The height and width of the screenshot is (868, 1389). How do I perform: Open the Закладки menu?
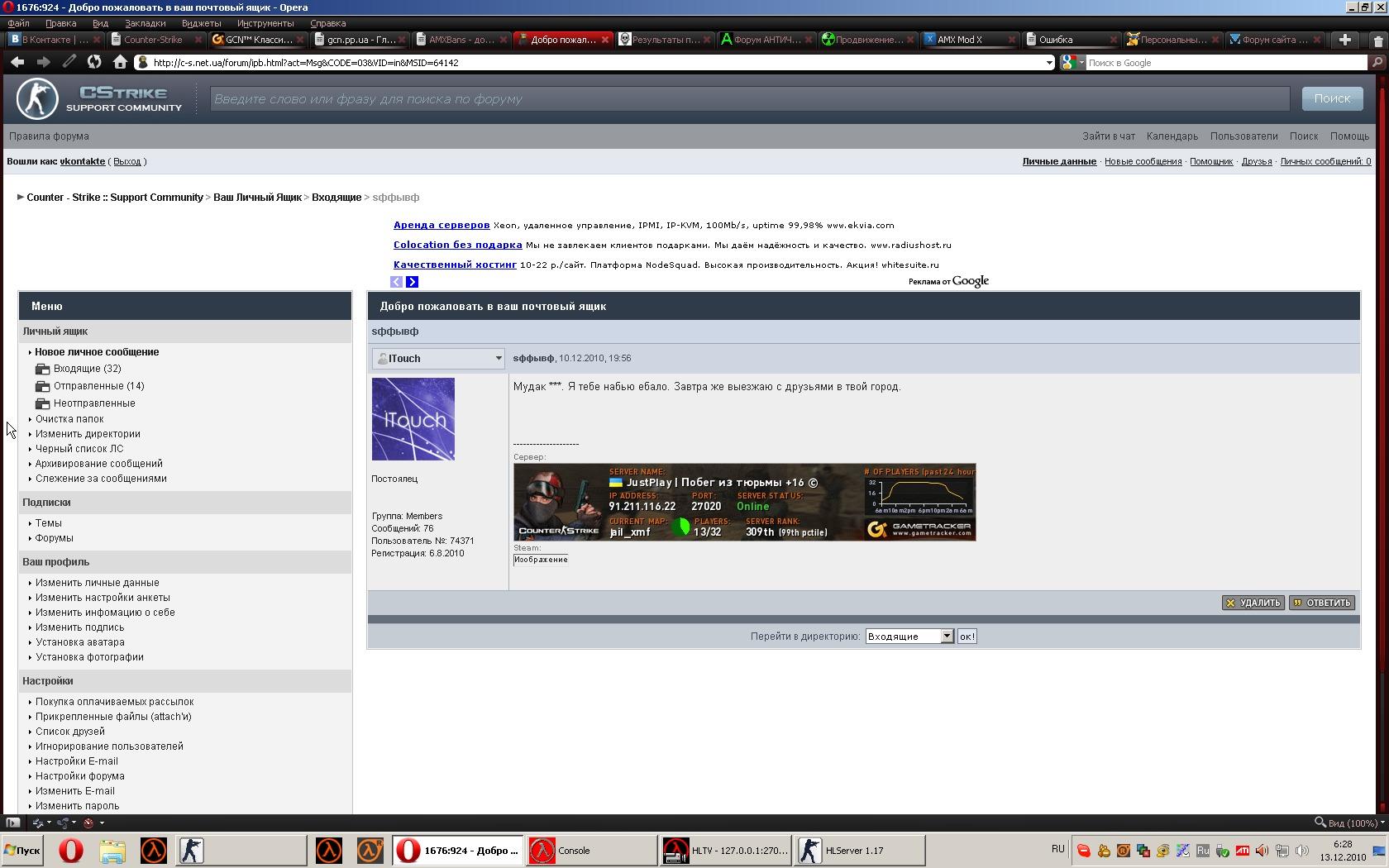pyautogui.click(x=145, y=23)
